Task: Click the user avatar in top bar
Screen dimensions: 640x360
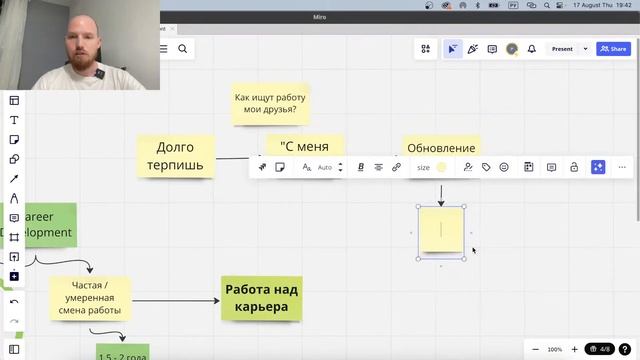Action: [512, 49]
